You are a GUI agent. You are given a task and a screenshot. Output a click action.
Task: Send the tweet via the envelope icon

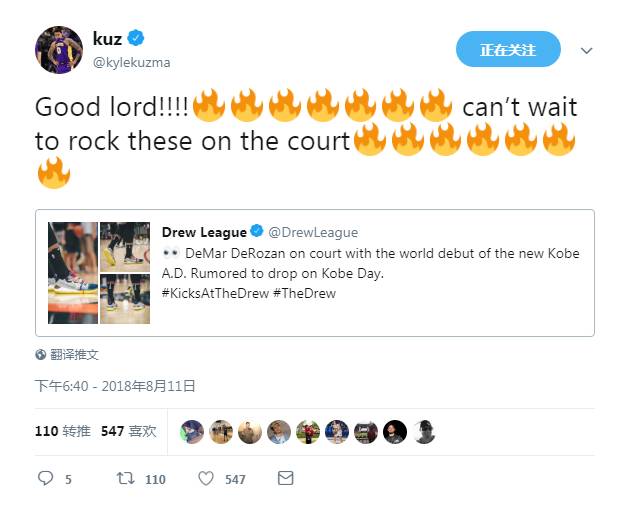[x=285, y=478]
